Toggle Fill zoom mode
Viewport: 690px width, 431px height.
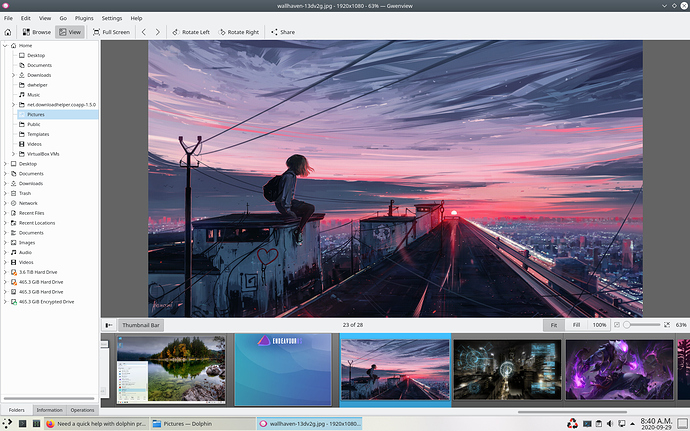tap(576, 325)
